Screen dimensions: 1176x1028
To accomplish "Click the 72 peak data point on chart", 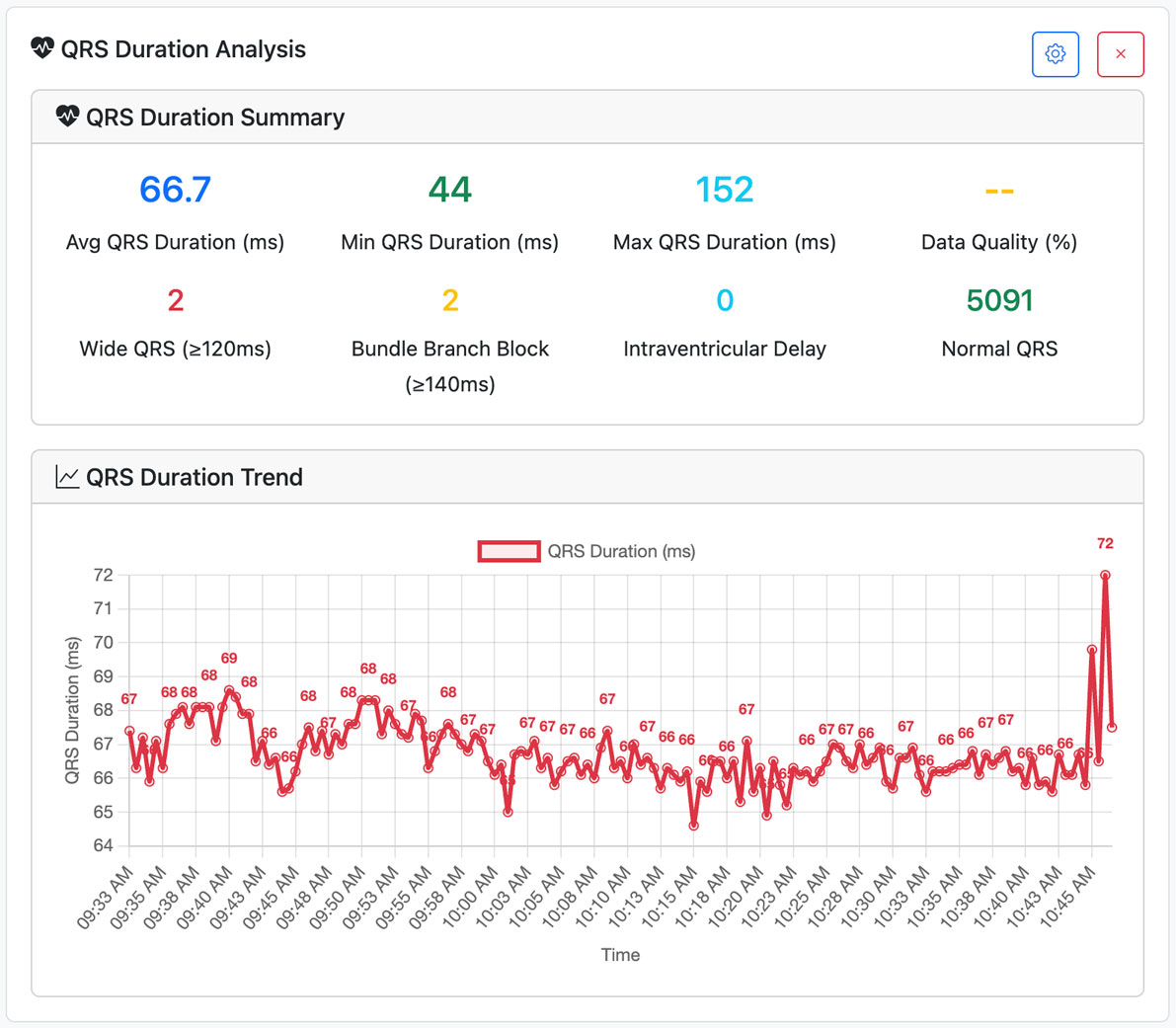I will click(x=1105, y=575).
